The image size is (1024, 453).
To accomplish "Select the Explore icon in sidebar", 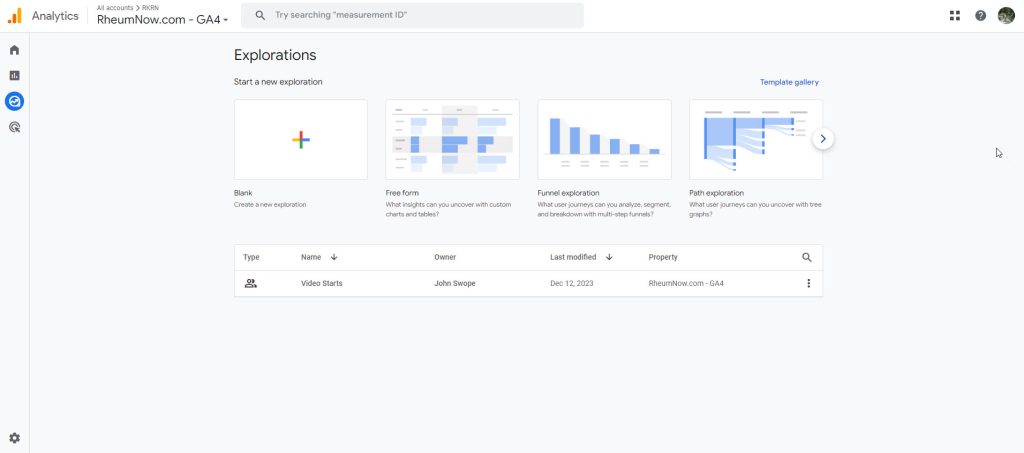I will point(14,101).
